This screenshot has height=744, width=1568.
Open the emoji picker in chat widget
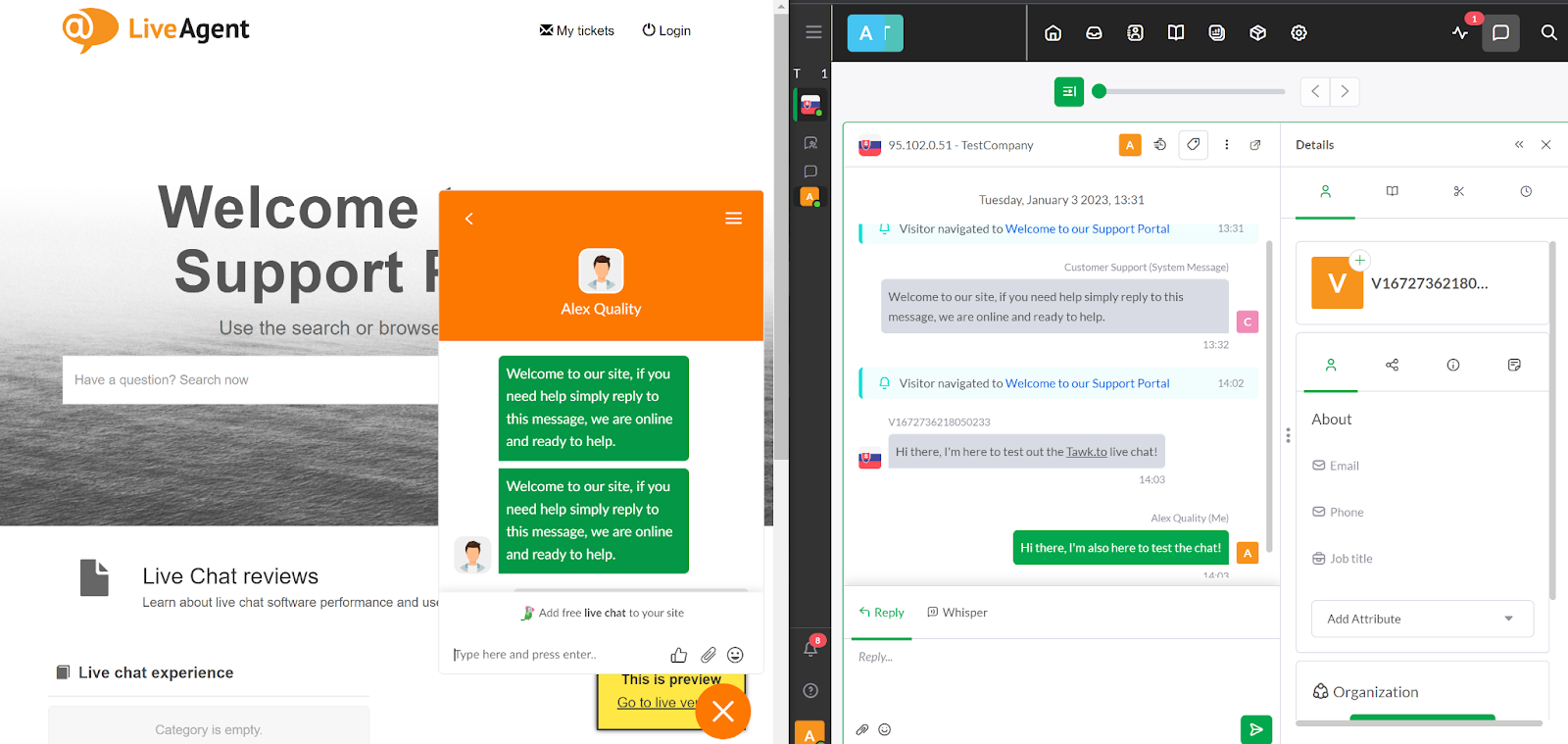point(735,655)
